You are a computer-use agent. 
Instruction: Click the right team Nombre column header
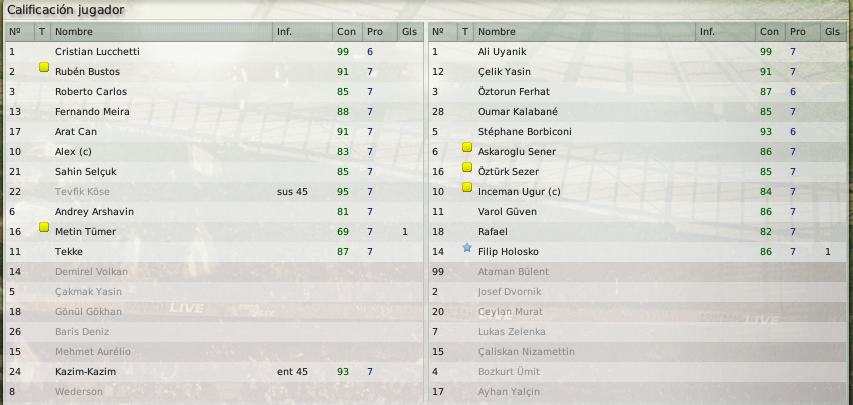click(584, 32)
